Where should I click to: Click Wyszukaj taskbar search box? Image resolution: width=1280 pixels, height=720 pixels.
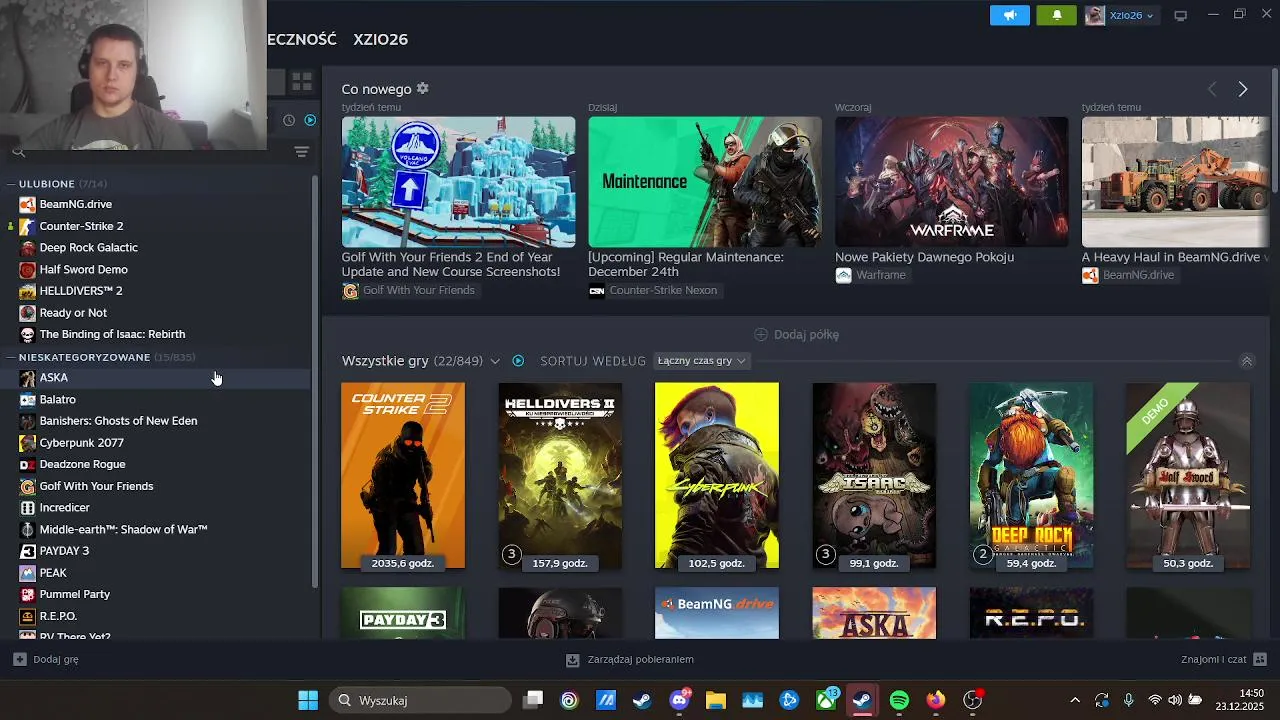[421, 700]
